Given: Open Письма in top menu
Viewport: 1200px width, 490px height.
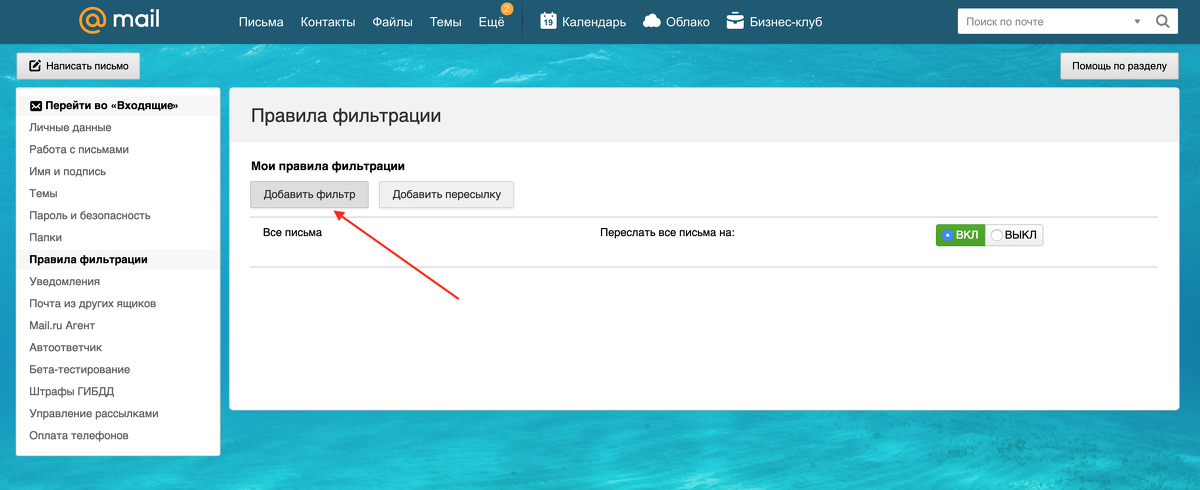Looking at the screenshot, I should (261, 22).
